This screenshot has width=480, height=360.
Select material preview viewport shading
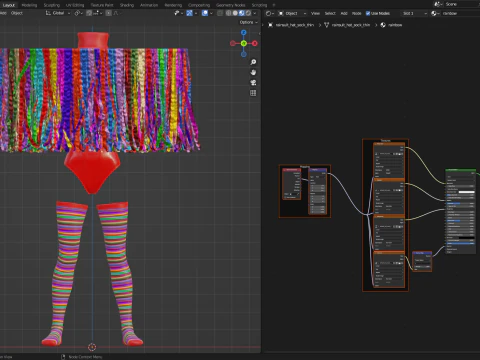[x=242, y=13]
